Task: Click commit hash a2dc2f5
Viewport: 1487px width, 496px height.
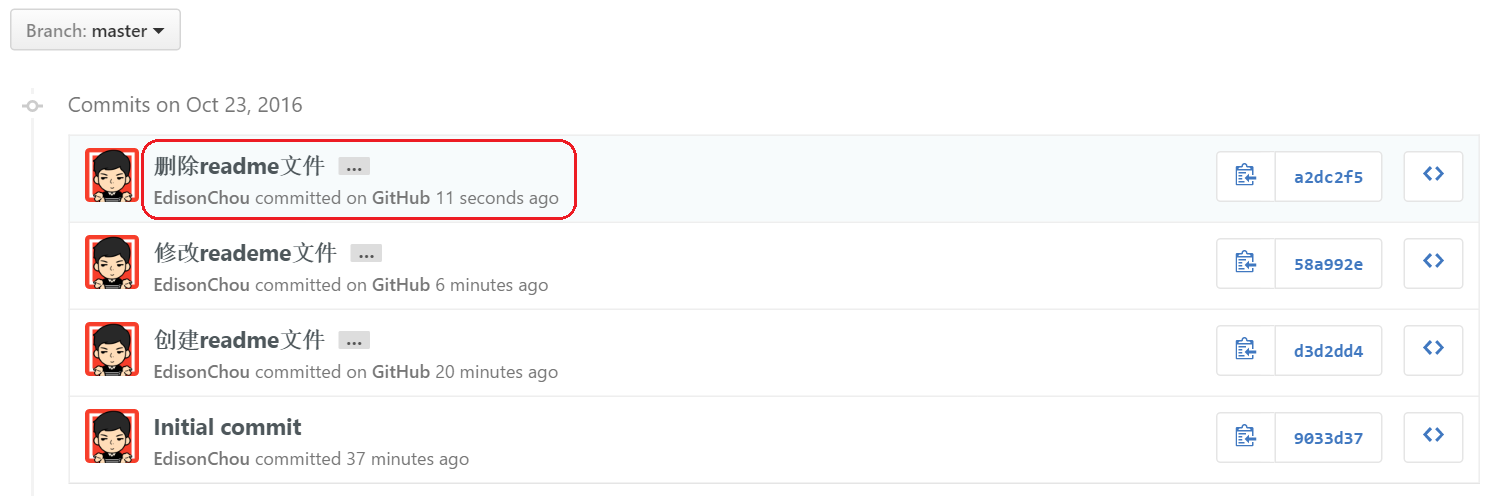Action: (x=1328, y=177)
